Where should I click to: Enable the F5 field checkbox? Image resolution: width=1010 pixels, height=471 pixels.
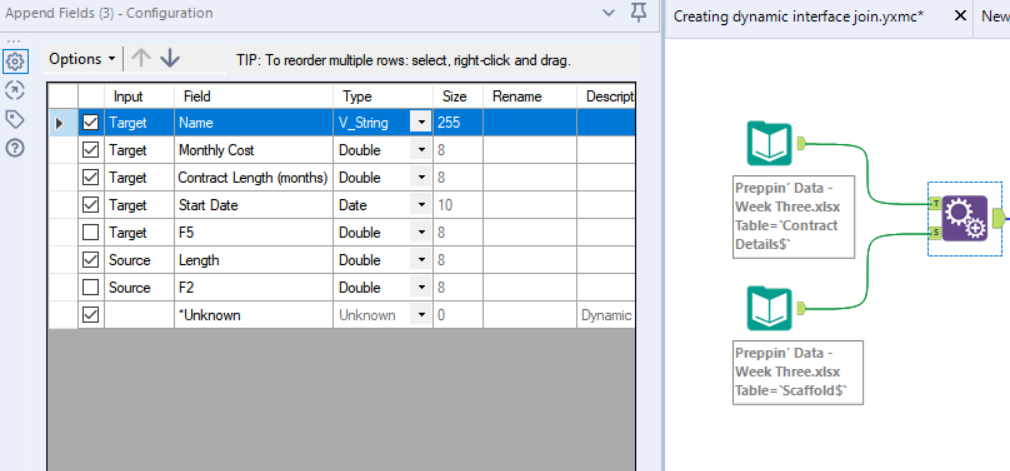pyautogui.click(x=91, y=232)
